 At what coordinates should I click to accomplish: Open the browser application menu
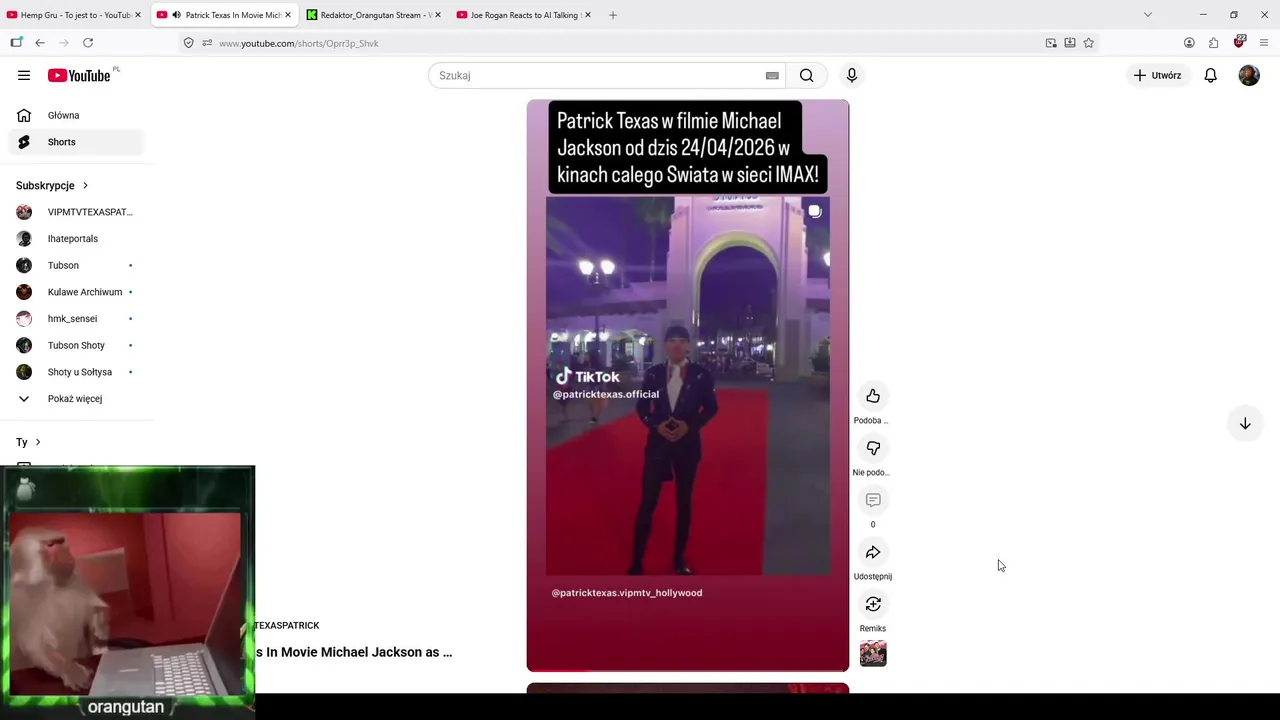tap(1264, 43)
